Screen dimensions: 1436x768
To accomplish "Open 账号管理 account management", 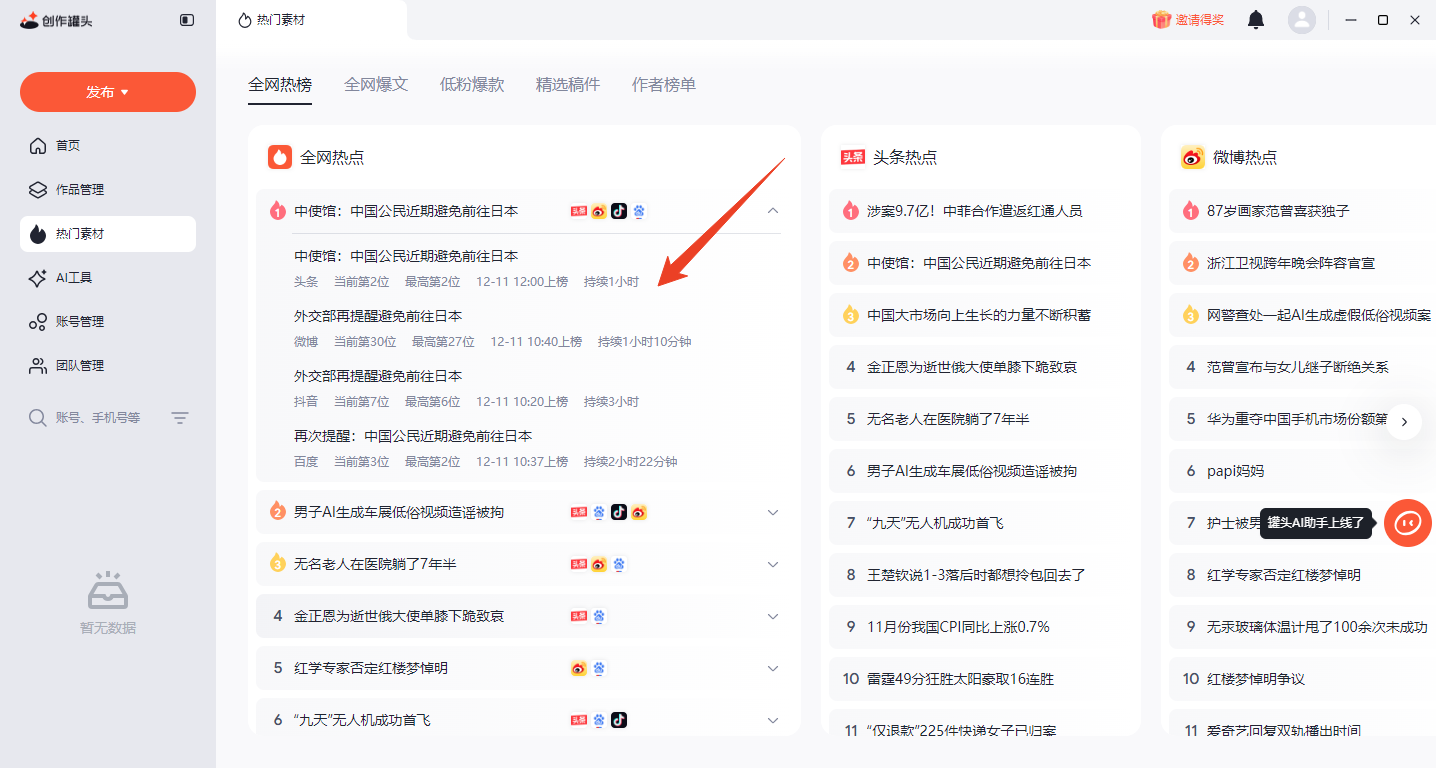I will [80, 321].
